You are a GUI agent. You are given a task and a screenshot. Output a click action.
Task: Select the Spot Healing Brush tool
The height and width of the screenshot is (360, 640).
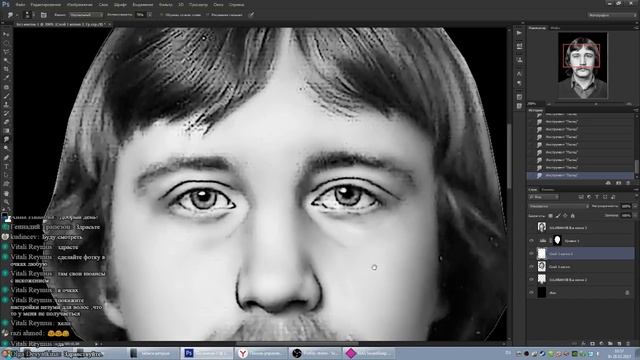coord(6,87)
